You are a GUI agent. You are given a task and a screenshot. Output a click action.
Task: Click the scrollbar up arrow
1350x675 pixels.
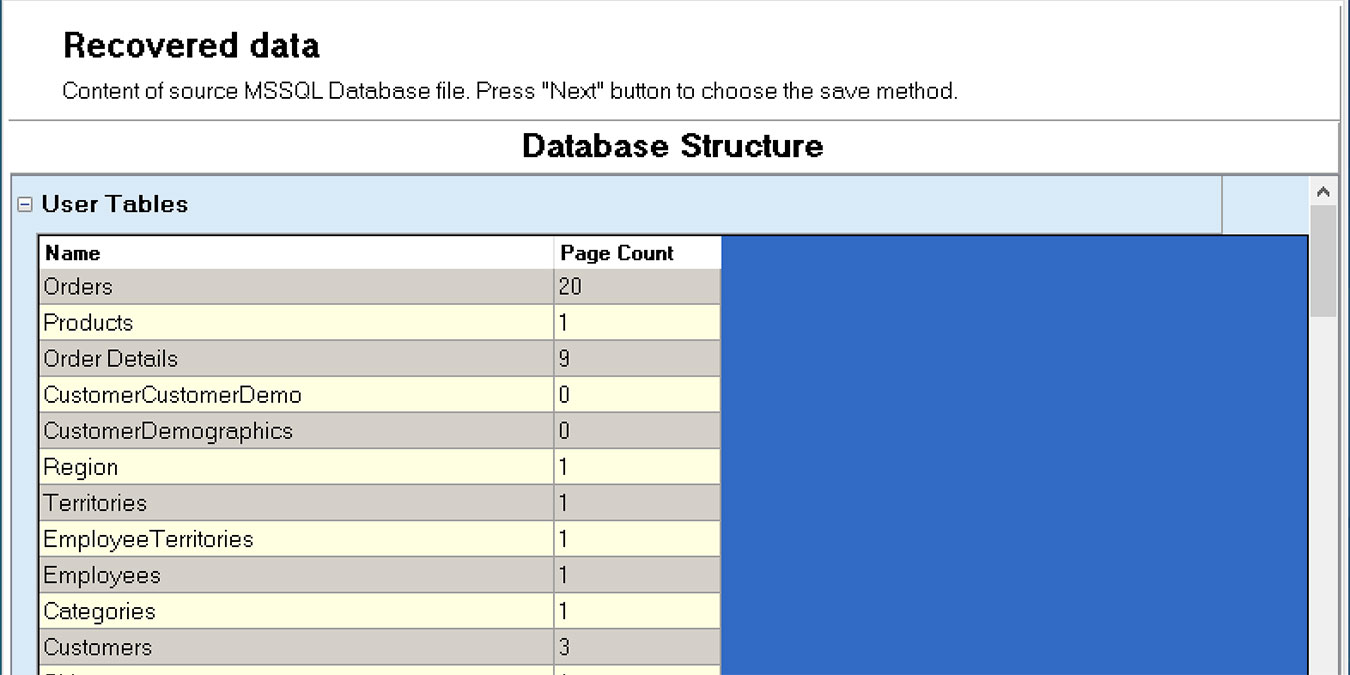[1323, 190]
